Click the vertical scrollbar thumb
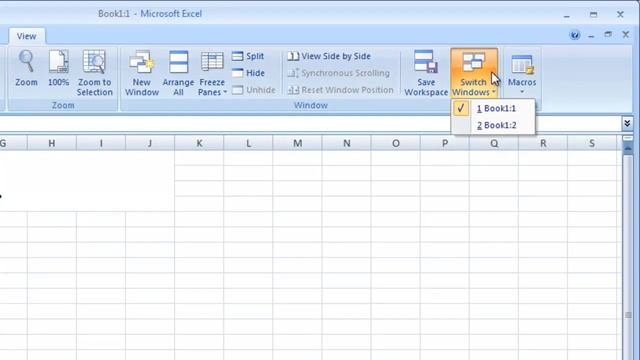640x360 pixels. click(x=628, y=315)
